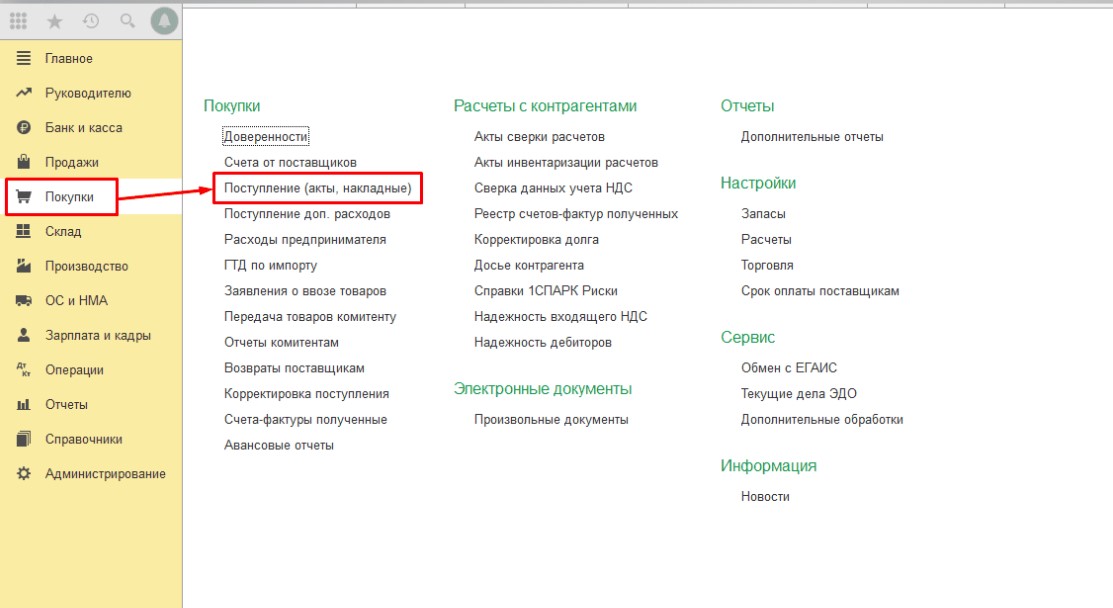Viewport: 1113px width, 608px height.
Task: Switch to the Склад section
Action: (63, 232)
